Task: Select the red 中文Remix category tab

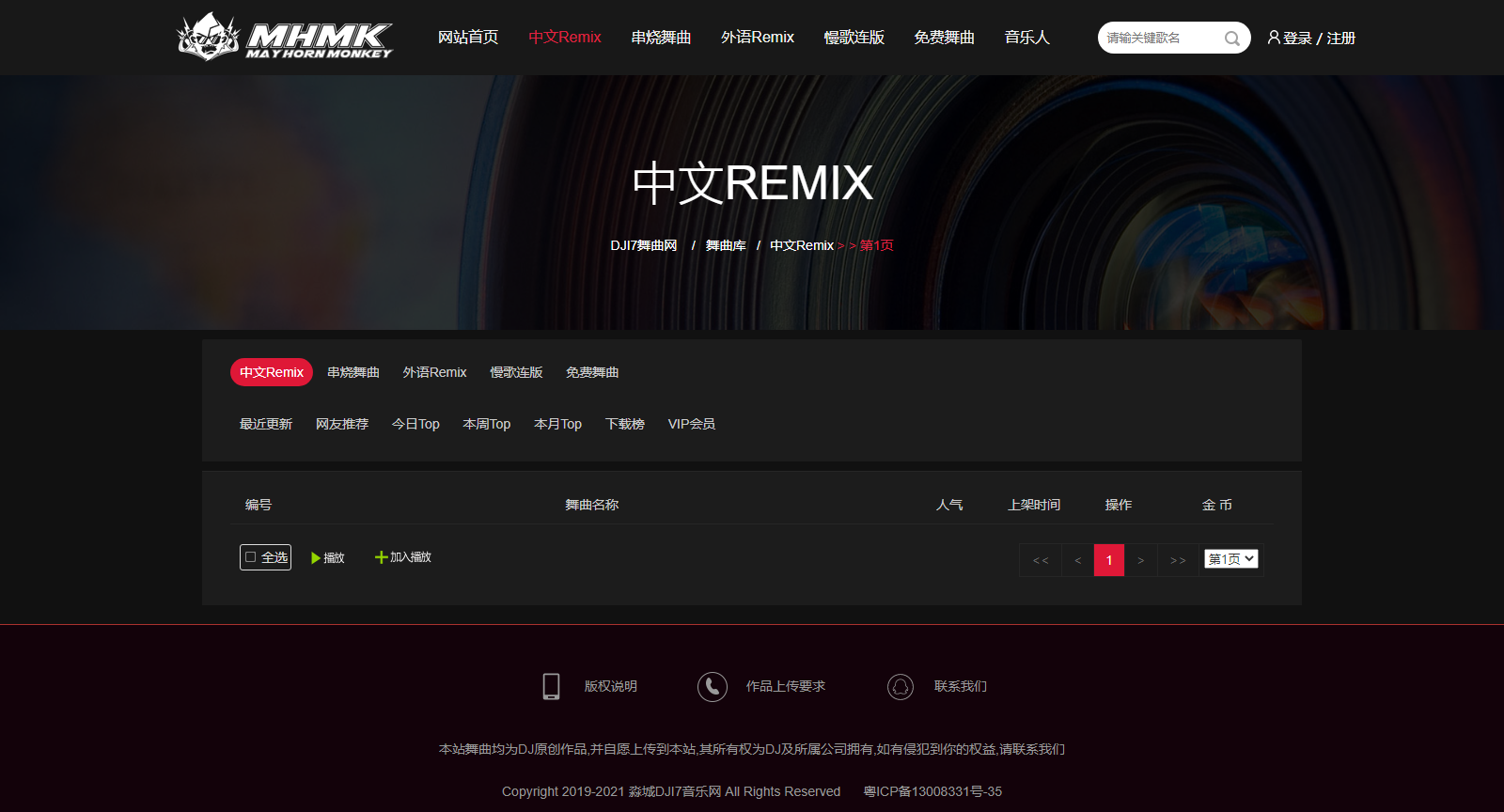Action: 272,372
